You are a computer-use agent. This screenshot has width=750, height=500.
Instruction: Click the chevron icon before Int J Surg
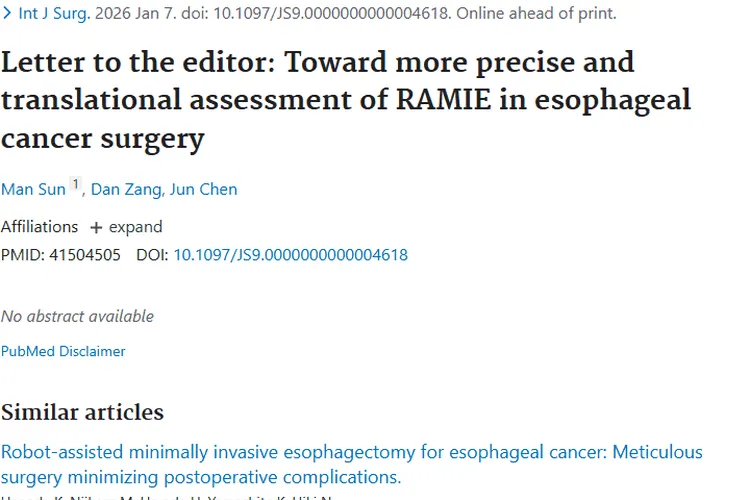tap(6, 14)
